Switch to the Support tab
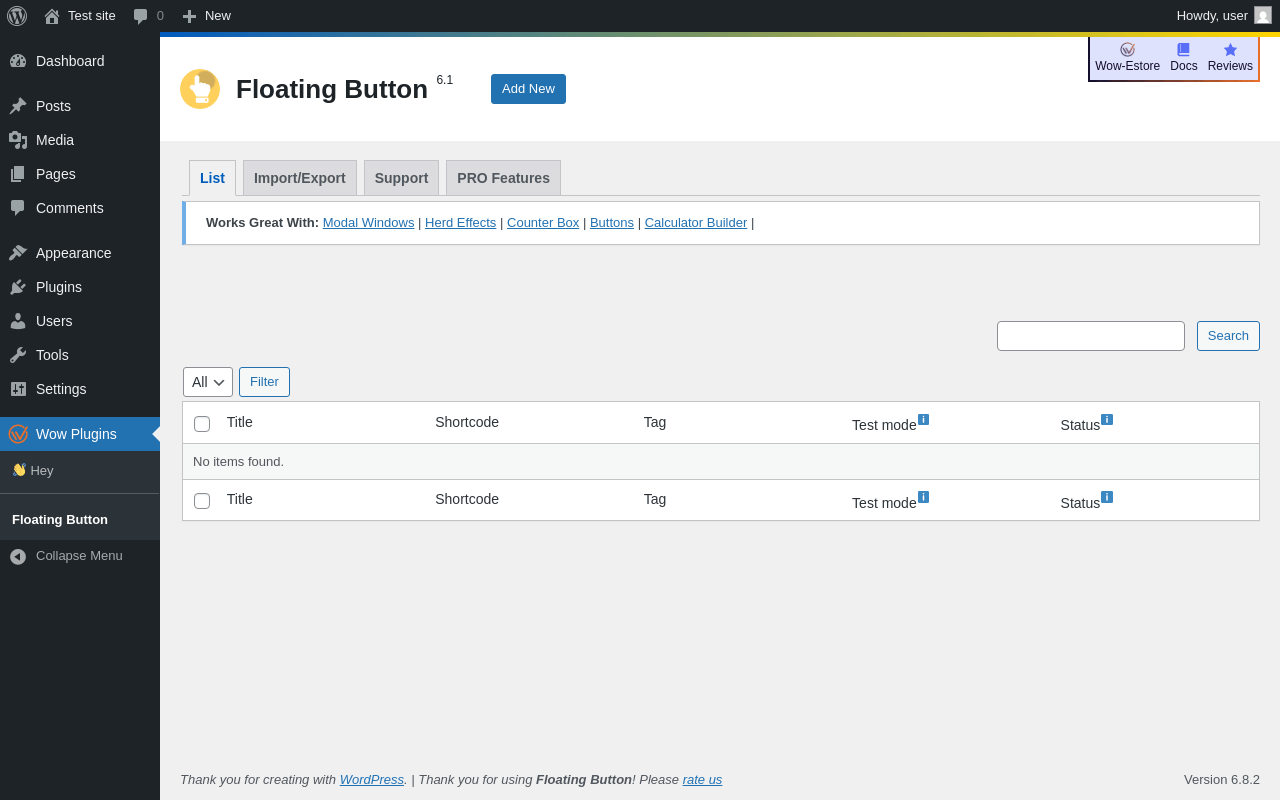 401,178
